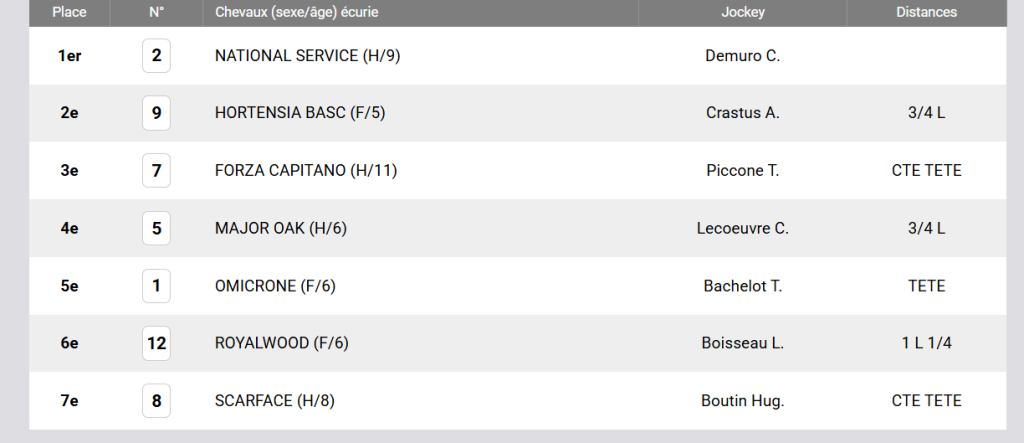Click the number 5 badge for Major Oak
Viewport: 1024px width, 443px height.
tap(156, 228)
